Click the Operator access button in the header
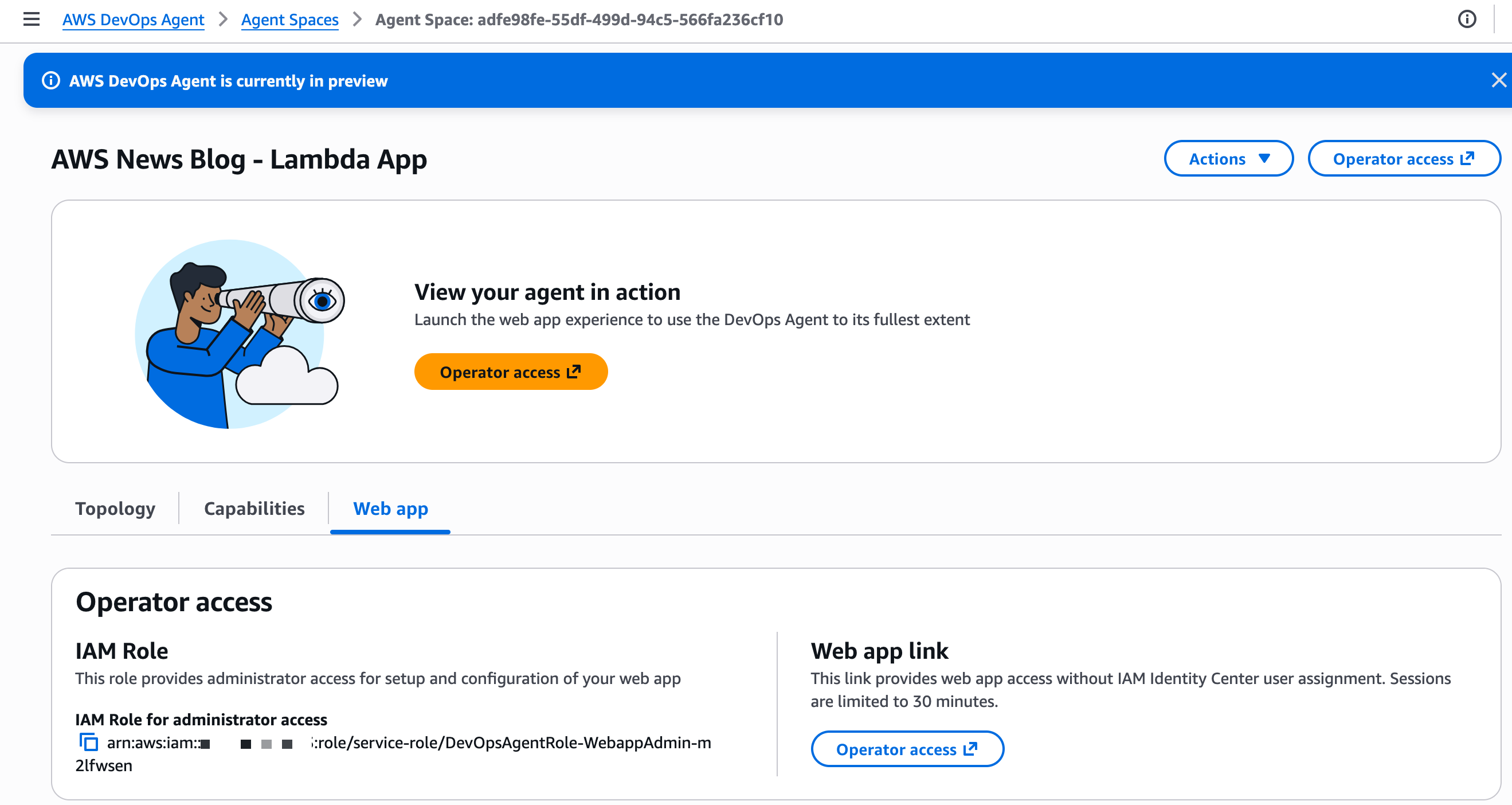Screen dimensions: 1512x805 pos(1404,158)
